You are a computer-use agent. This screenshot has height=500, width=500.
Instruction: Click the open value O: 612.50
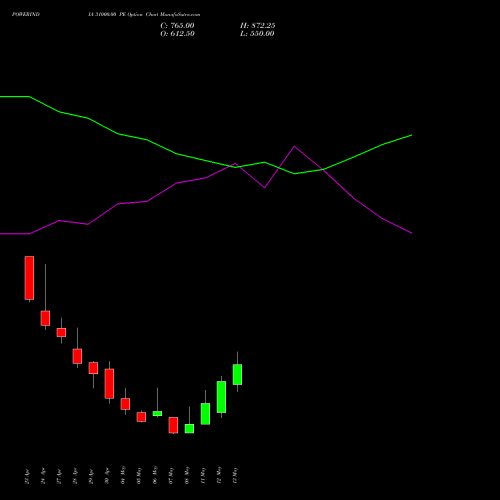pyautogui.click(x=177, y=34)
